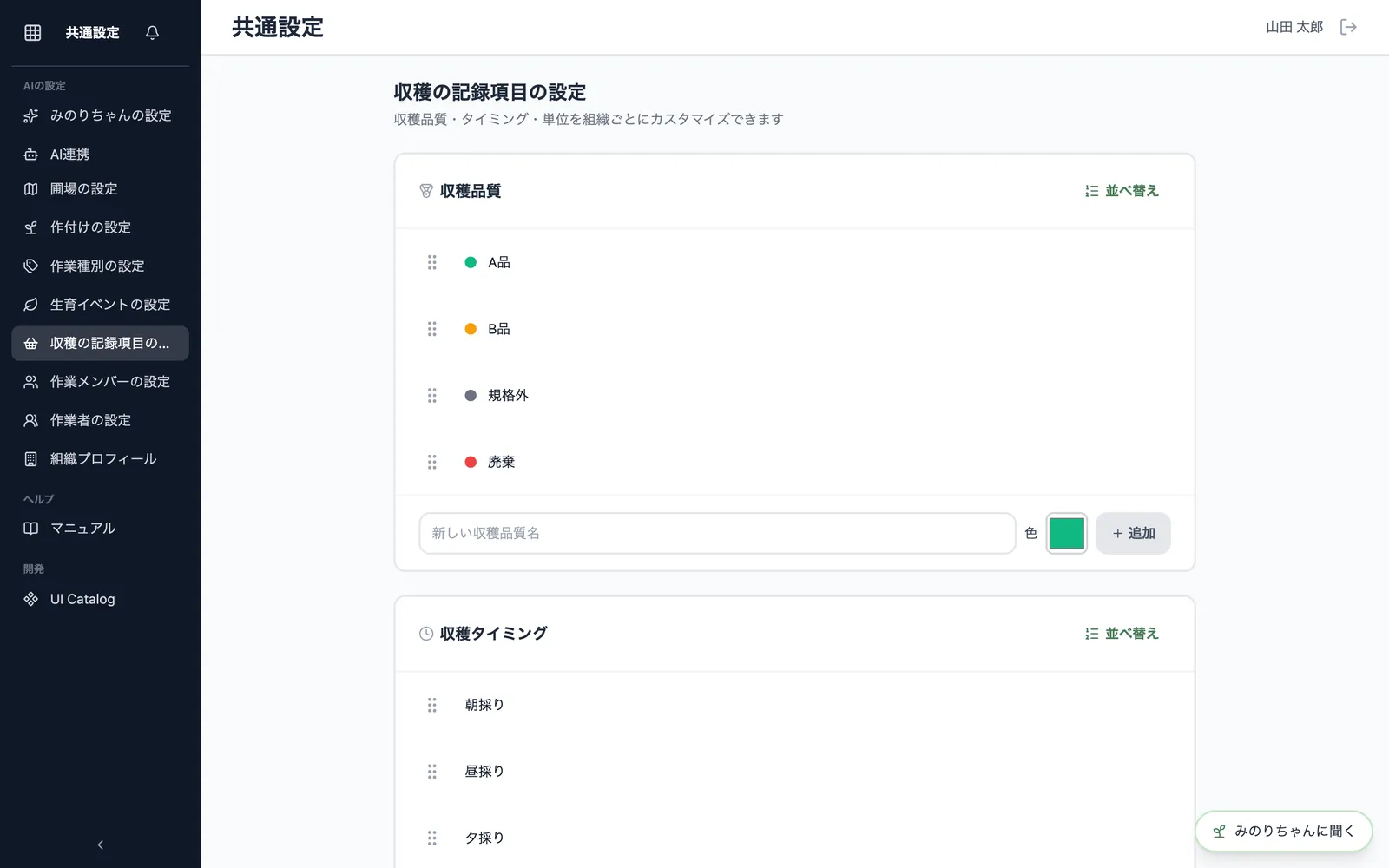Select the red color dot of 廃棄

pyautogui.click(x=471, y=462)
